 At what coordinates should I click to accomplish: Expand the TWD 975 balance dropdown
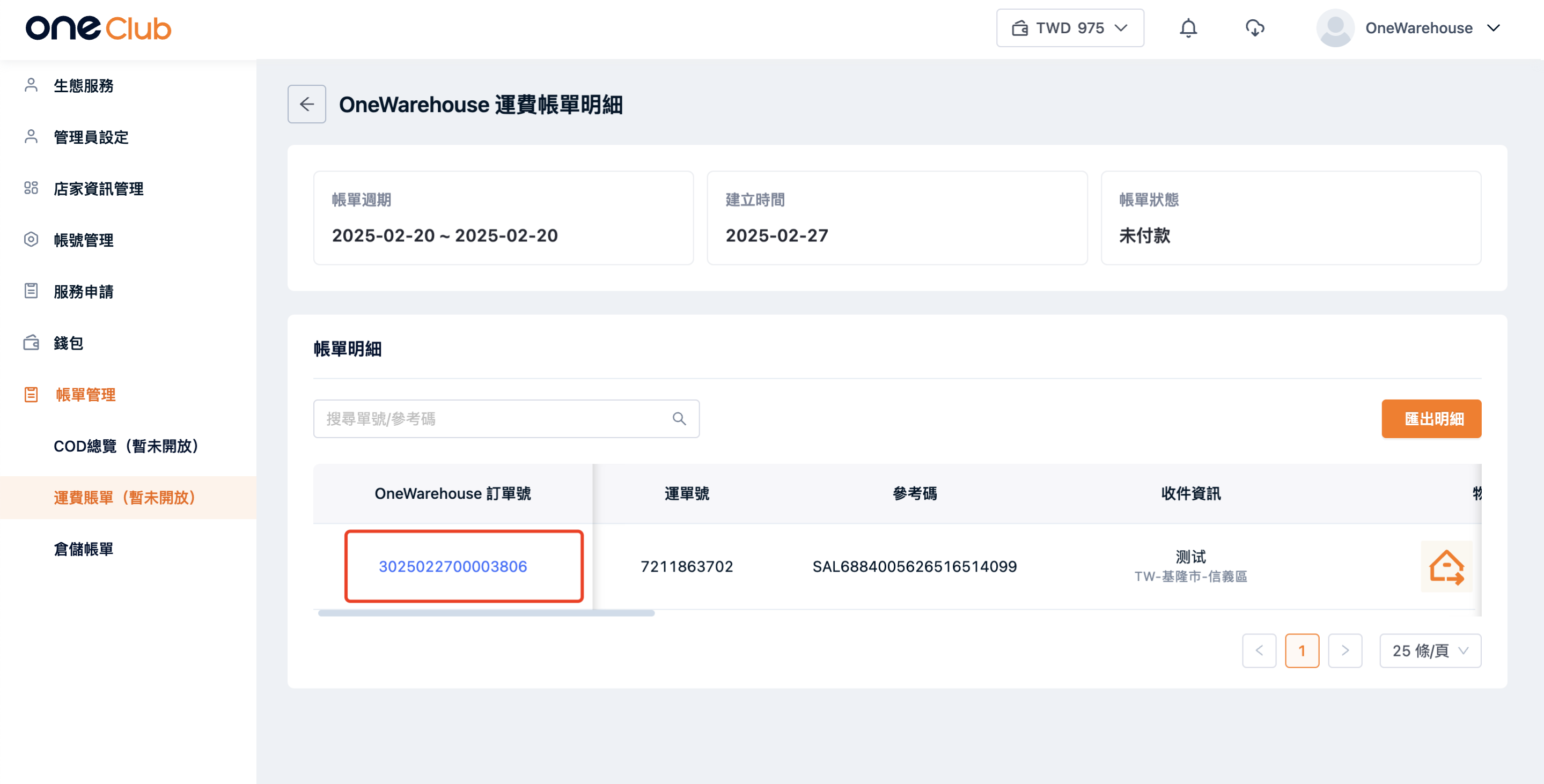1070,28
